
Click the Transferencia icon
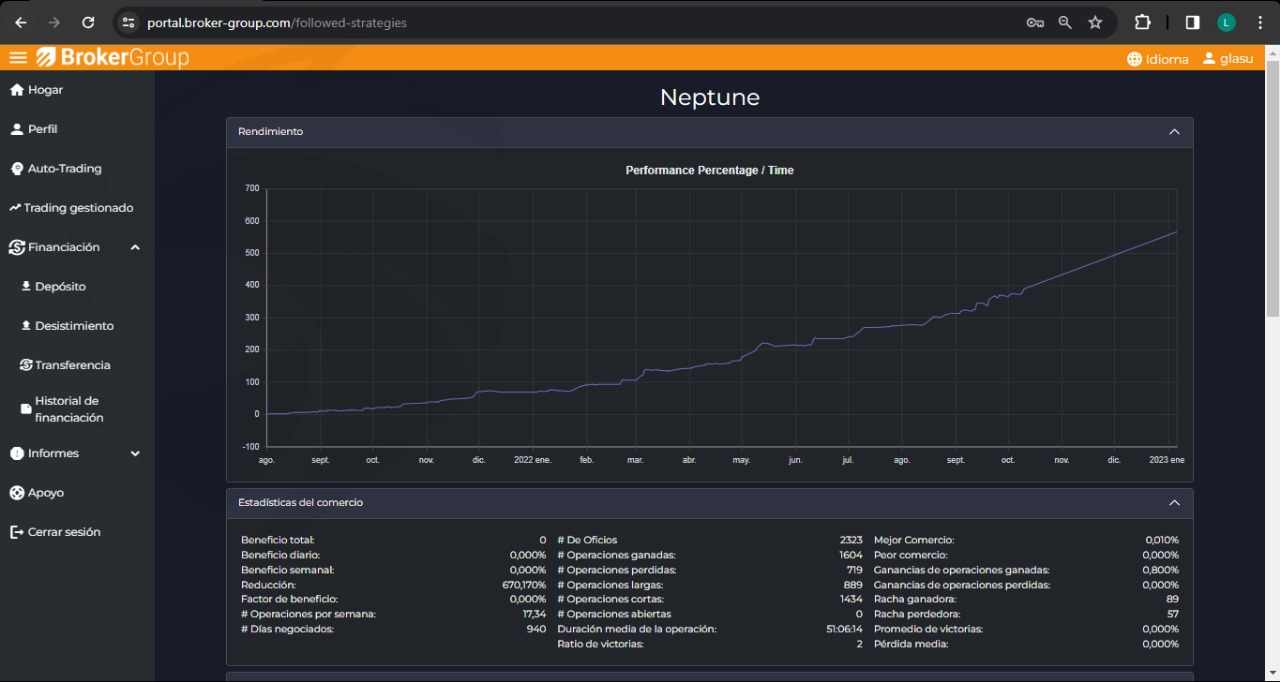[26, 365]
